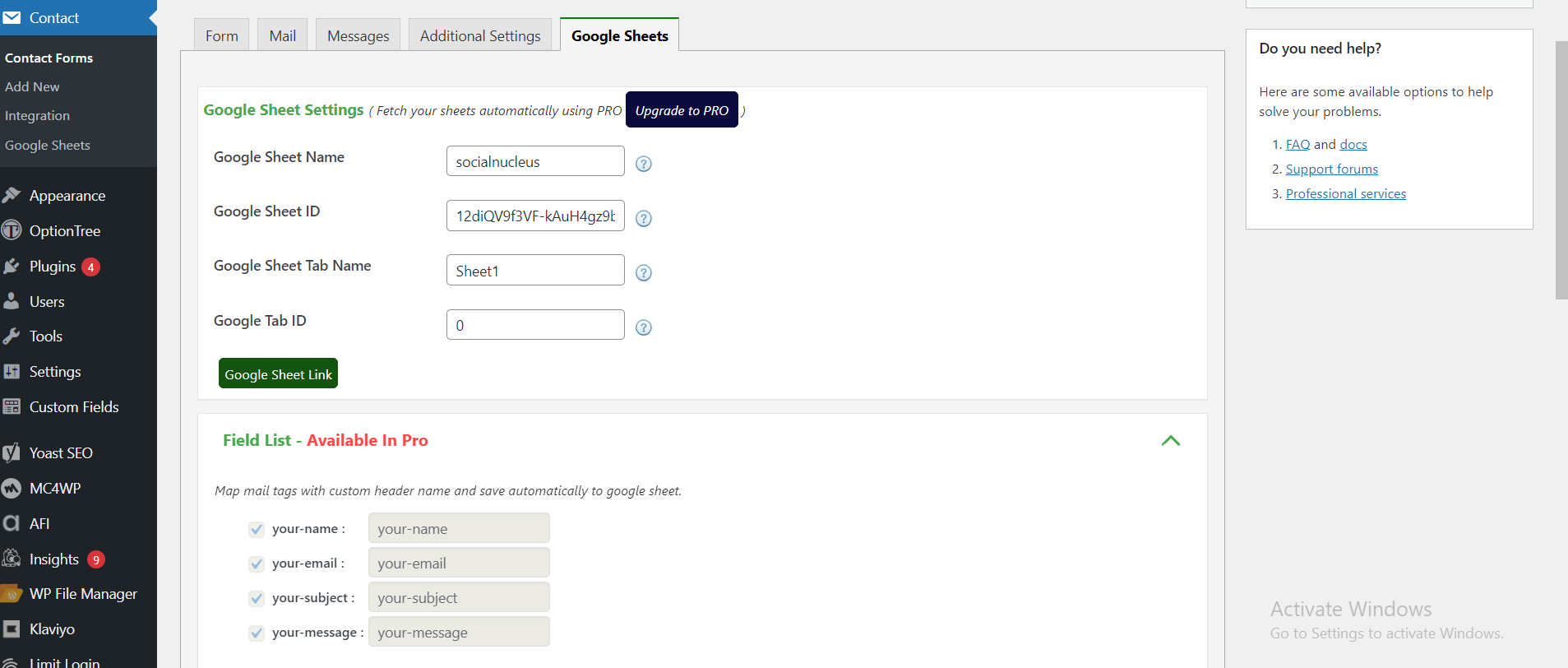1568x668 pixels.
Task: Click the Plugins plug icon
Action: [x=12, y=266]
